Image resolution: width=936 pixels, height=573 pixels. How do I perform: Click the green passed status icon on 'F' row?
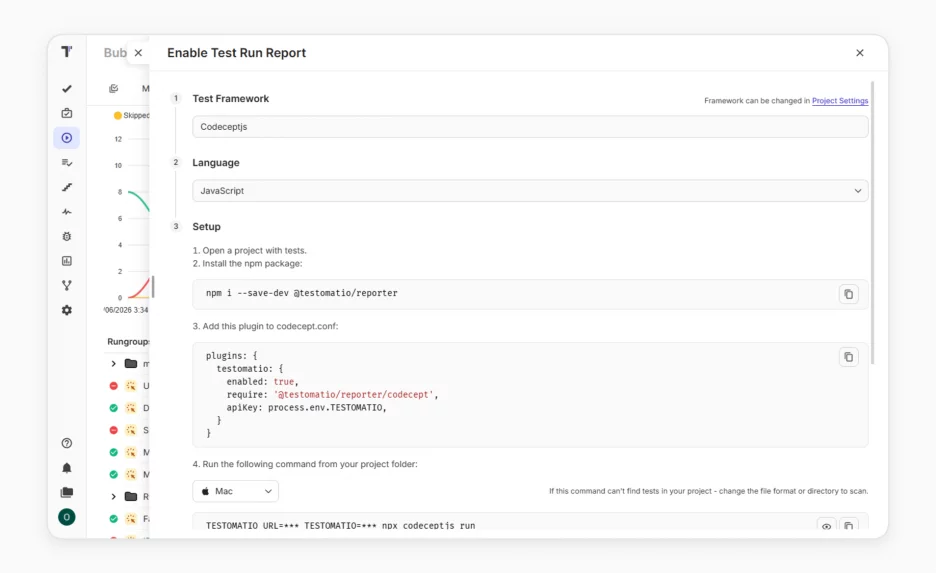(x=113, y=519)
